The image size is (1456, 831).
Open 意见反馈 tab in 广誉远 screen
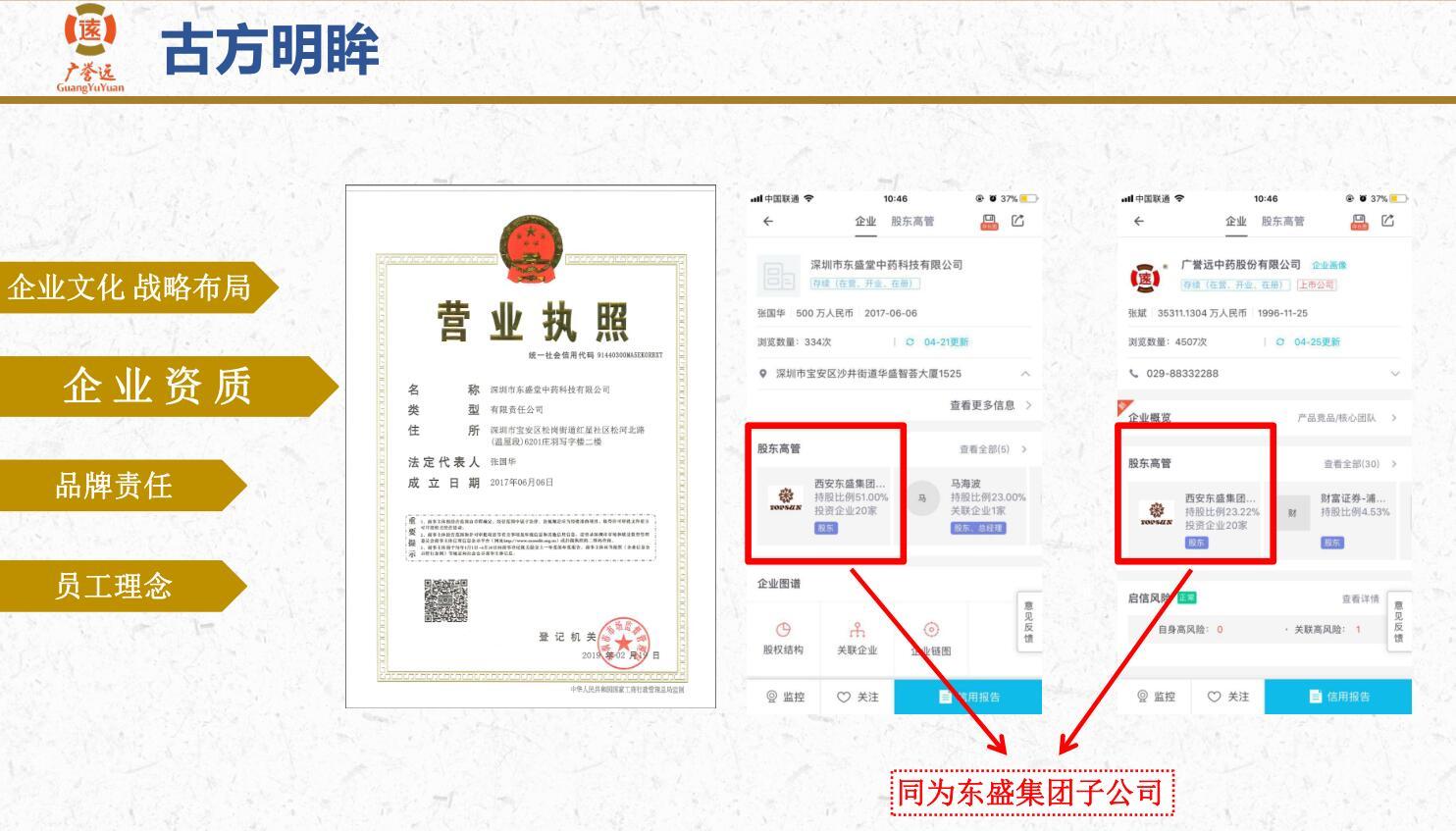pyautogui.click(x=1399, y=621)
